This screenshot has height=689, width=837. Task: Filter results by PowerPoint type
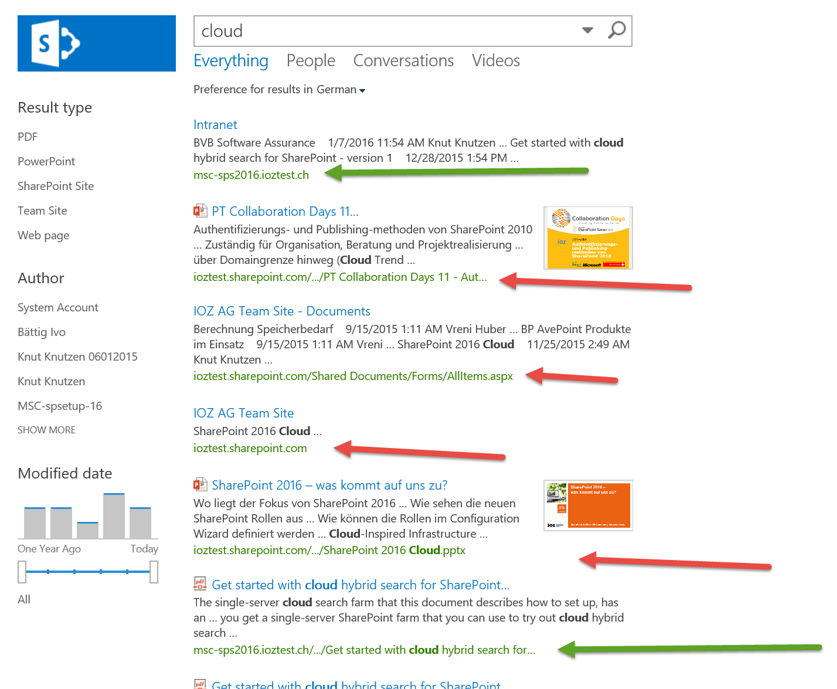tap(46, 161)
